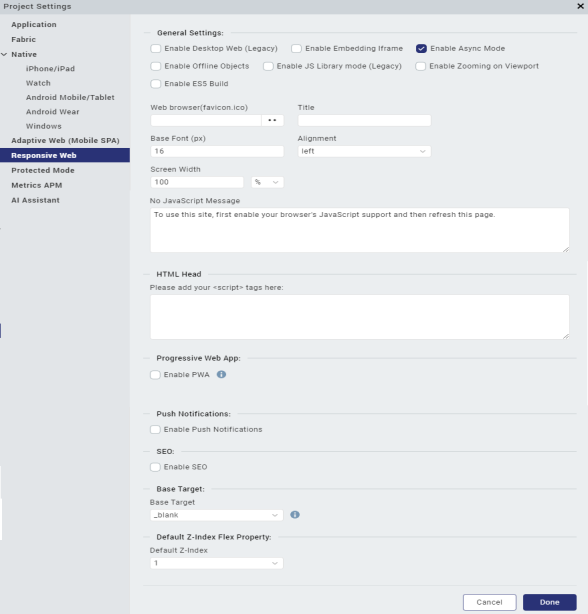Collapse the Native tree chevron
Viewport: 588px width, 614px height.
coord(4,54)
